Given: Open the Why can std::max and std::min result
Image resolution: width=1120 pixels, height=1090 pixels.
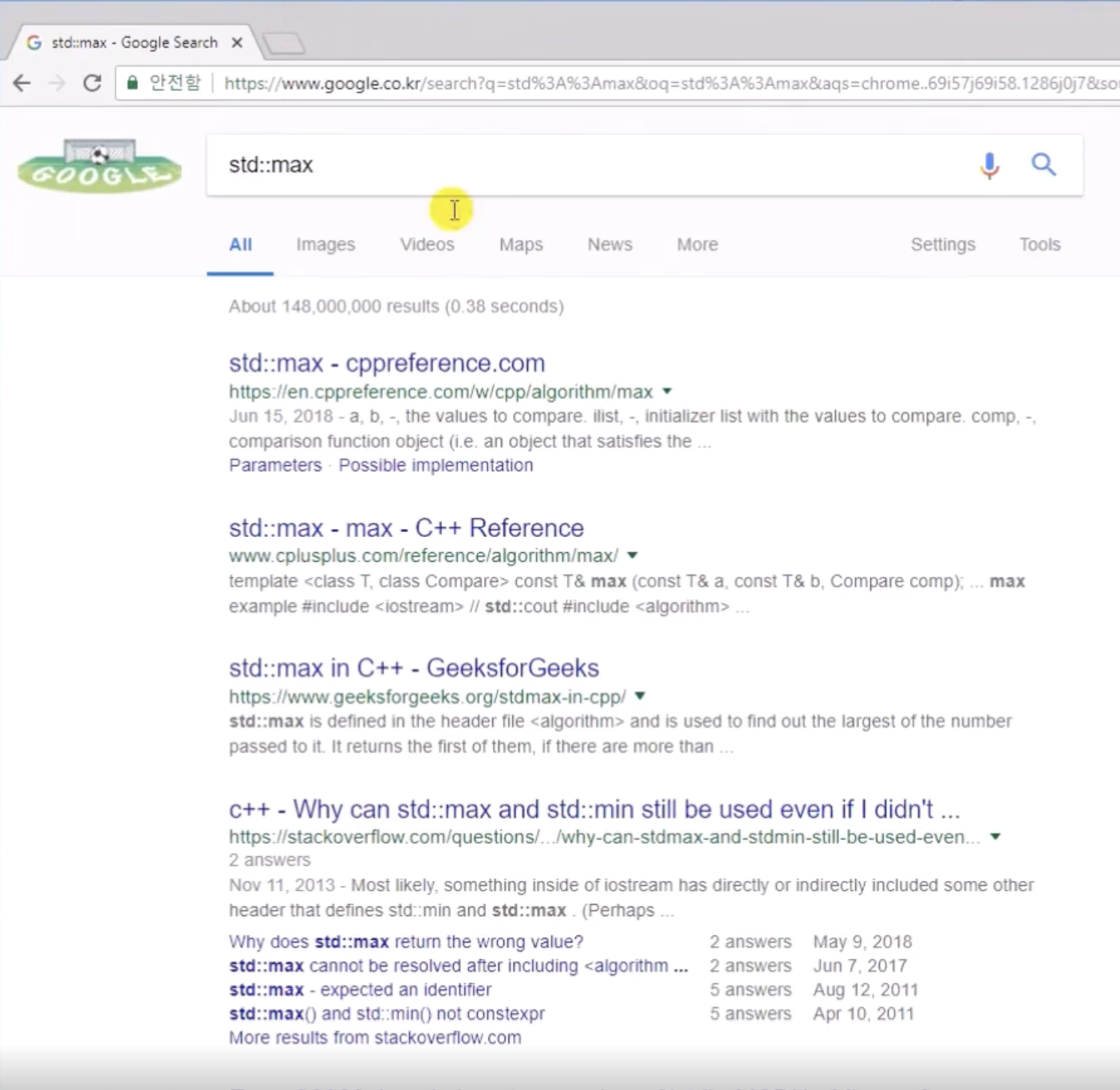Looking at the screenshot, I should pos(594,809).
